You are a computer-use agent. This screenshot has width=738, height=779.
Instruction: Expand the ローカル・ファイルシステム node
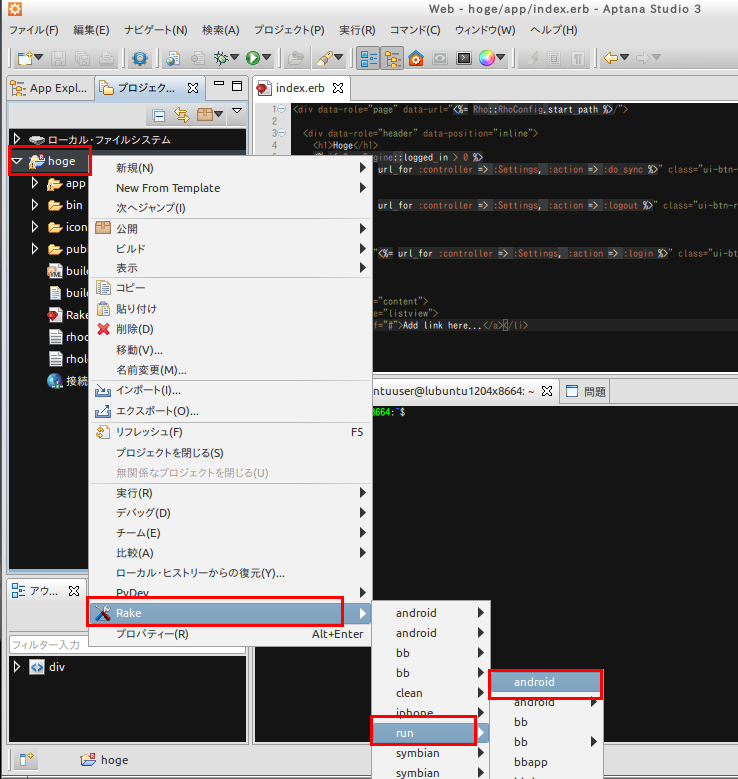point(16,139)
